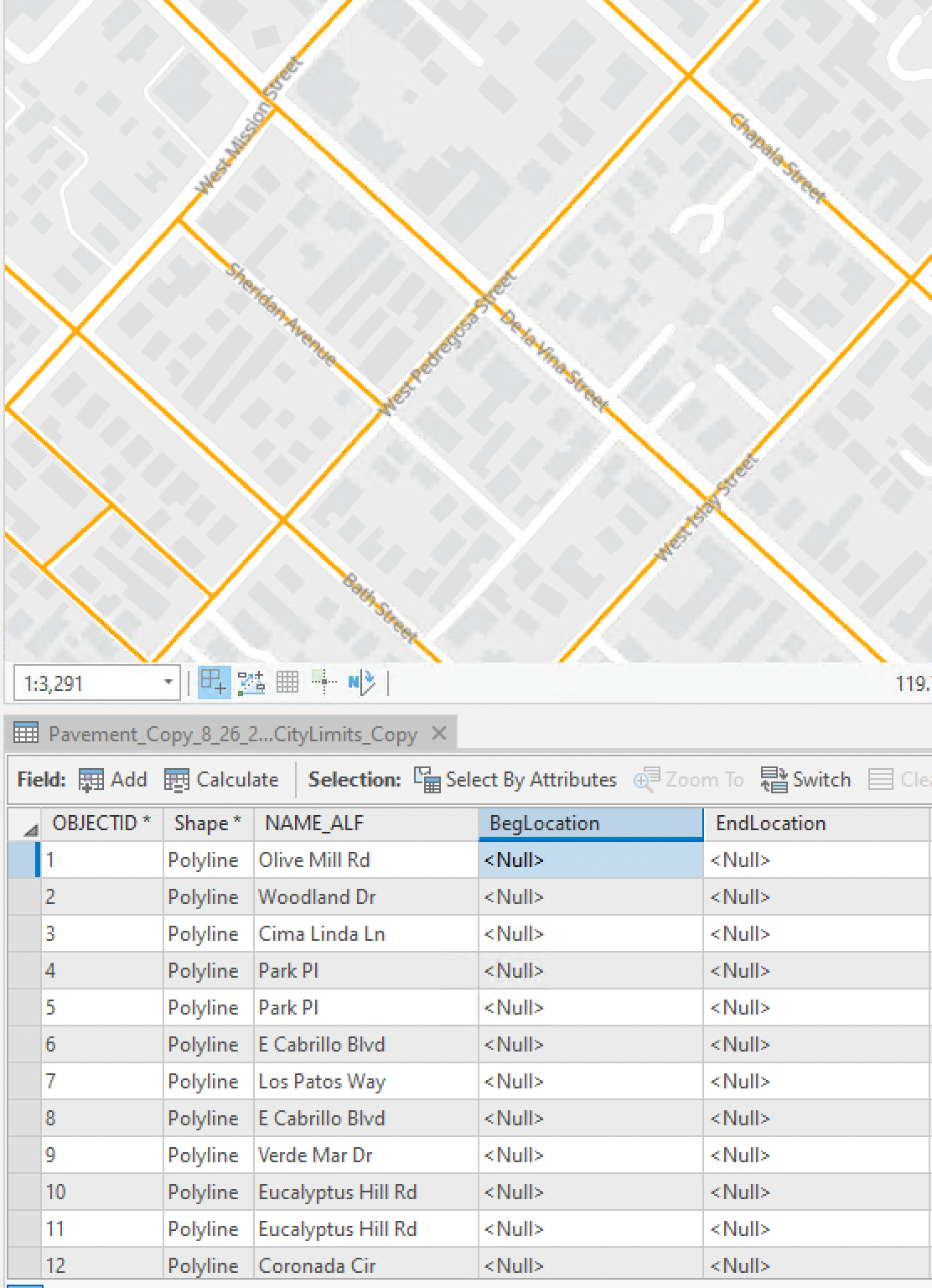The height and width of the screenshot is (1288, 932).
Task: Click the Shape column header
Action: click(208, 823)
